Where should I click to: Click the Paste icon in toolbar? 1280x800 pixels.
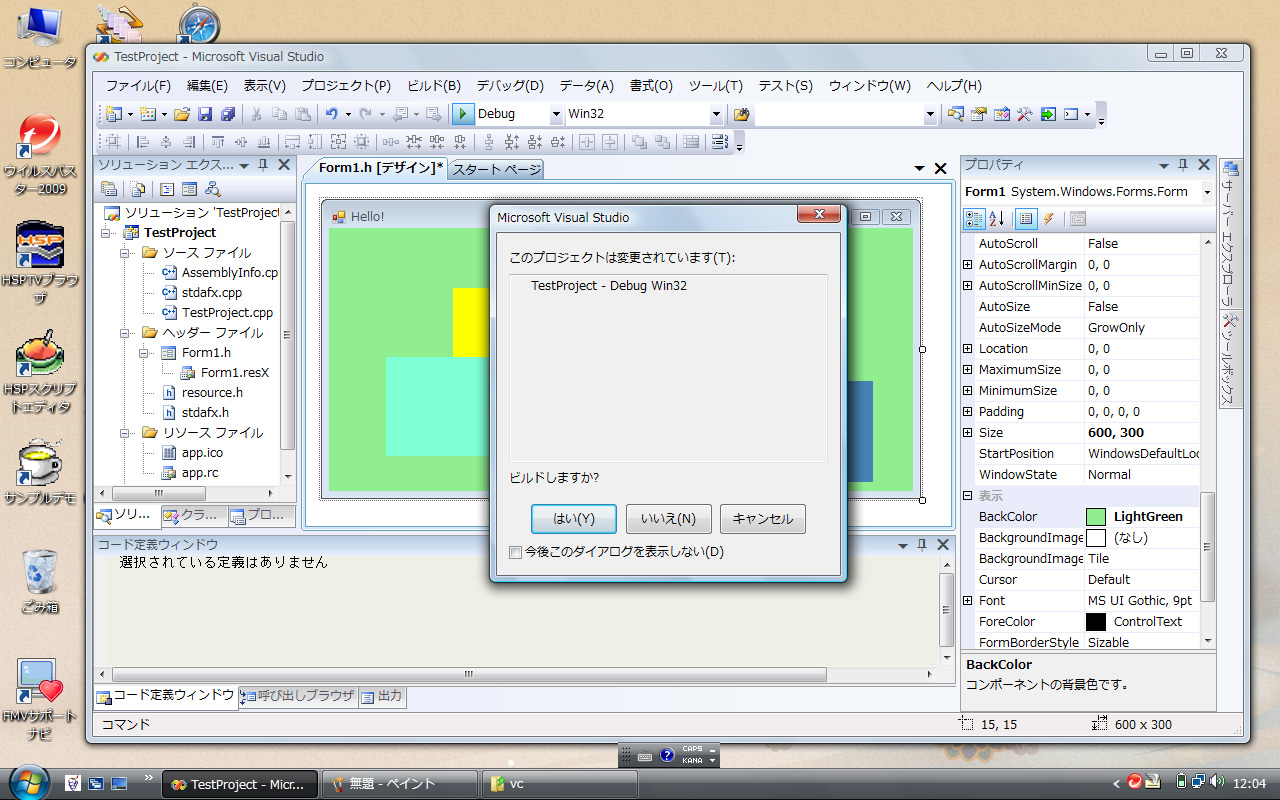coord(302,114)
